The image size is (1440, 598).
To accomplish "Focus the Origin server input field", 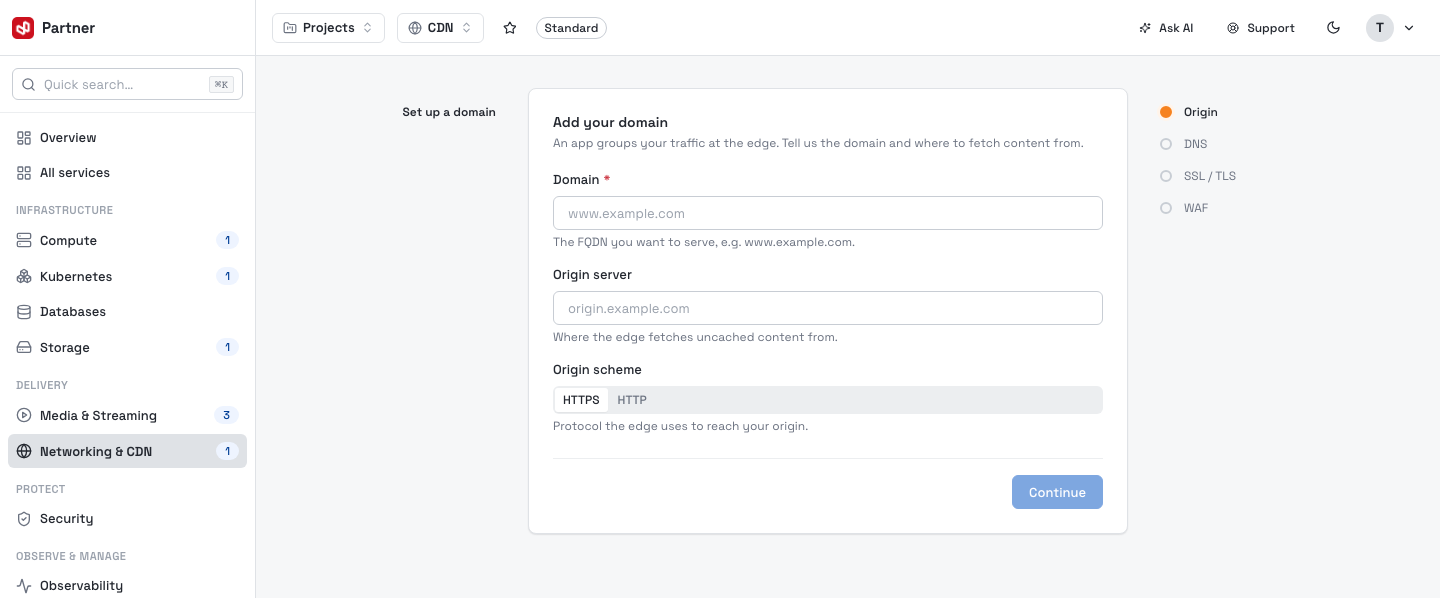I will [828, 308].
